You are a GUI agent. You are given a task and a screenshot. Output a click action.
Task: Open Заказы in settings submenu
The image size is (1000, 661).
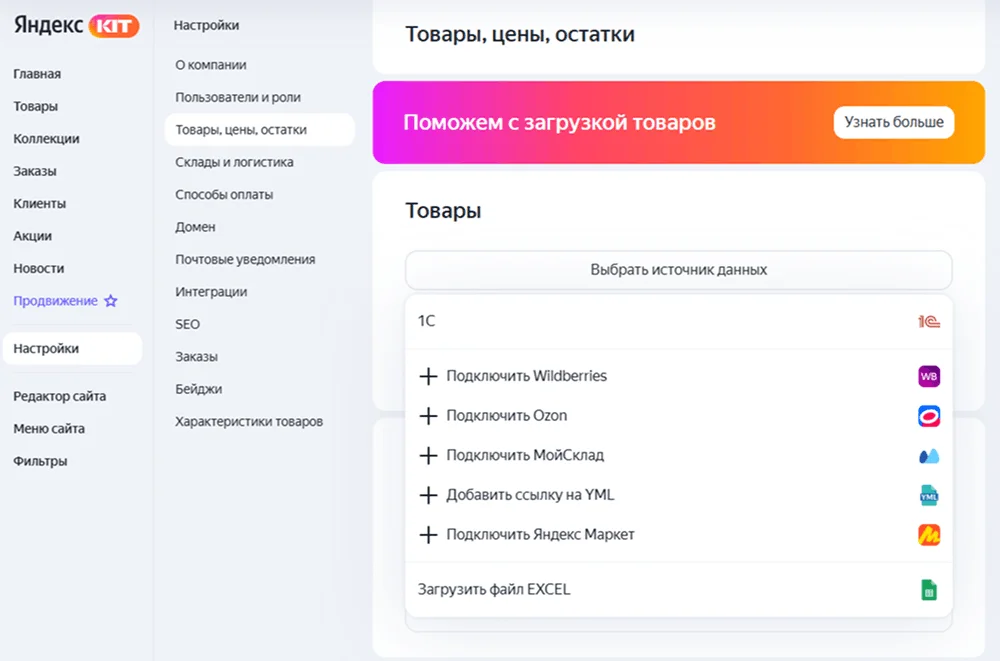click(196, 357)
